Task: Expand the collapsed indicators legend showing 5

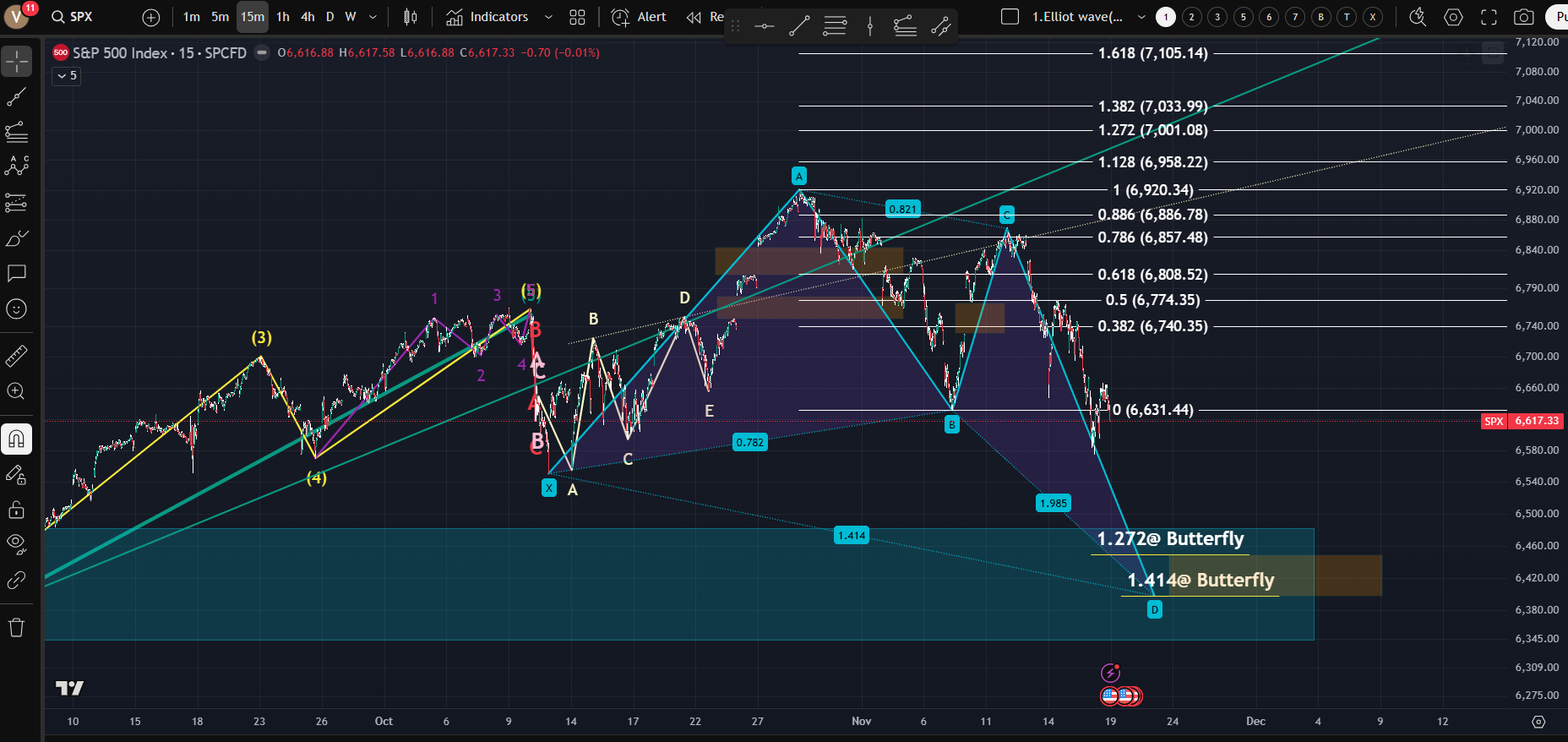Action: click(66, 76)
